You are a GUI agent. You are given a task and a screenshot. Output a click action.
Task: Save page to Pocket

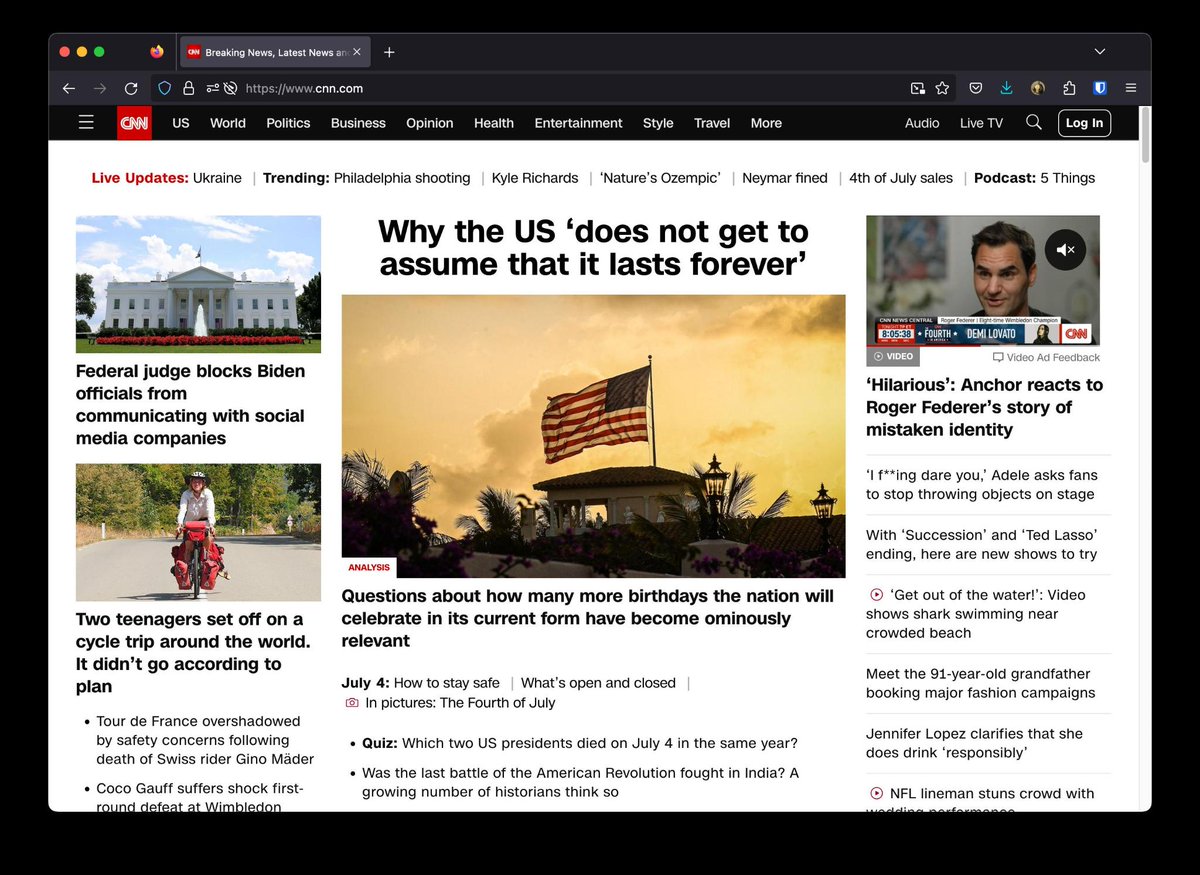pos(976,88)
